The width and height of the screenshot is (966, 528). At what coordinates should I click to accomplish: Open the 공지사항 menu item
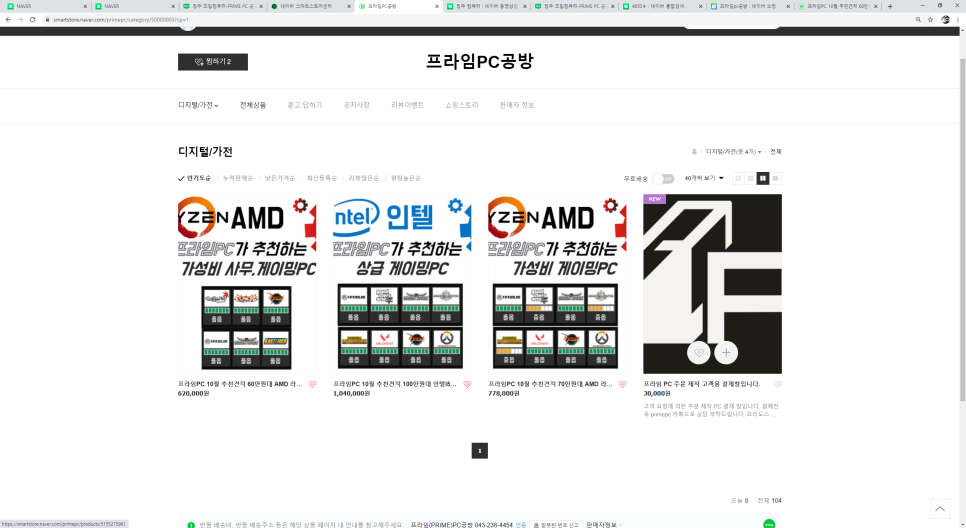(356, 105)
